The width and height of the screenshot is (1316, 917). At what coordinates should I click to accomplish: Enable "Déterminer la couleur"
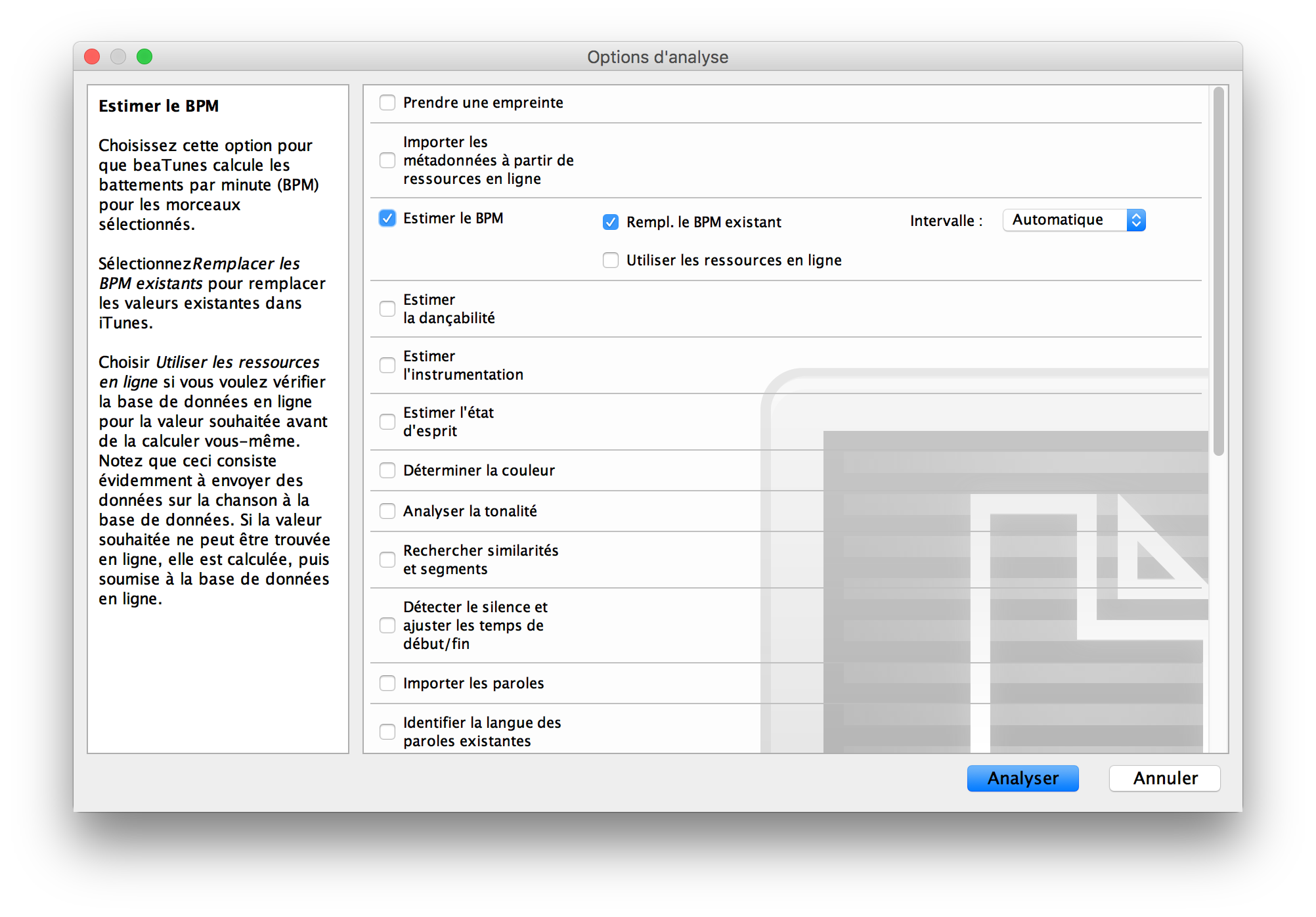(x=387, y=470)
